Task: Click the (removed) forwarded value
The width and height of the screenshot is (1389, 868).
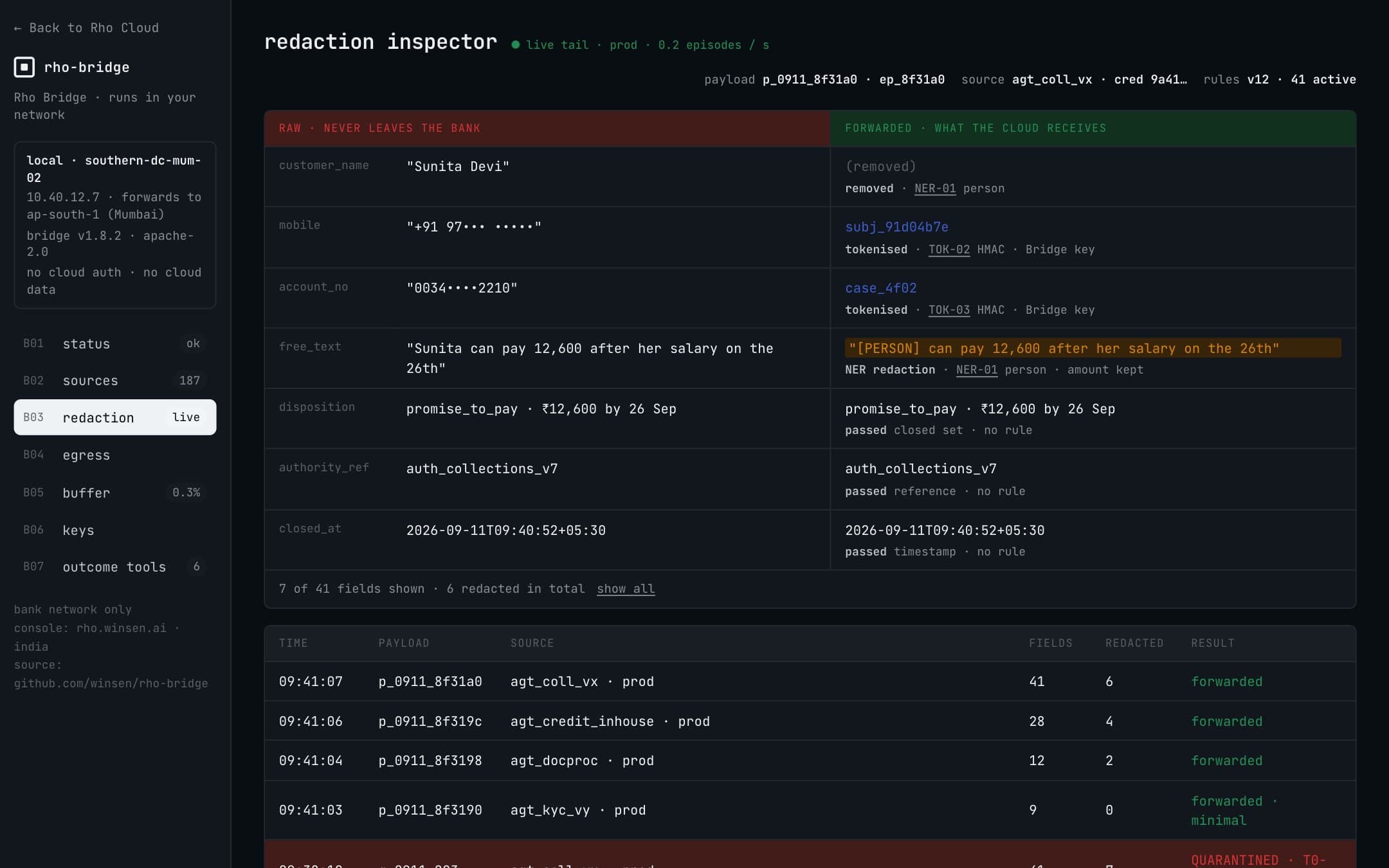Action: tap(880, 167)
